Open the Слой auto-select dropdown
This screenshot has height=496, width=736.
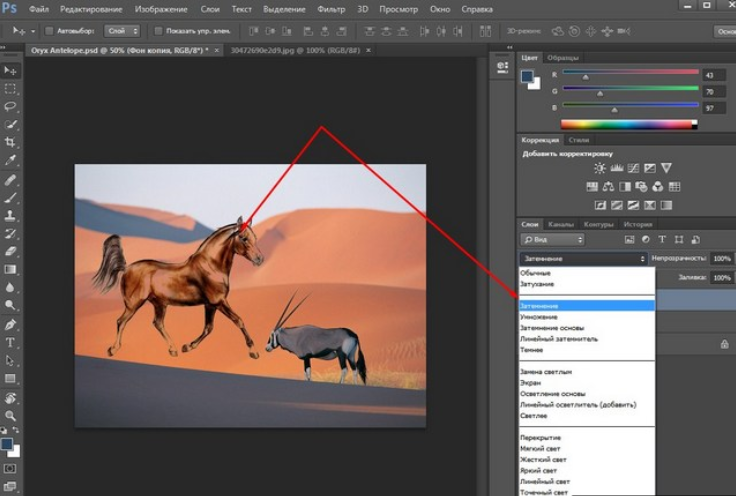coord(122,31)
